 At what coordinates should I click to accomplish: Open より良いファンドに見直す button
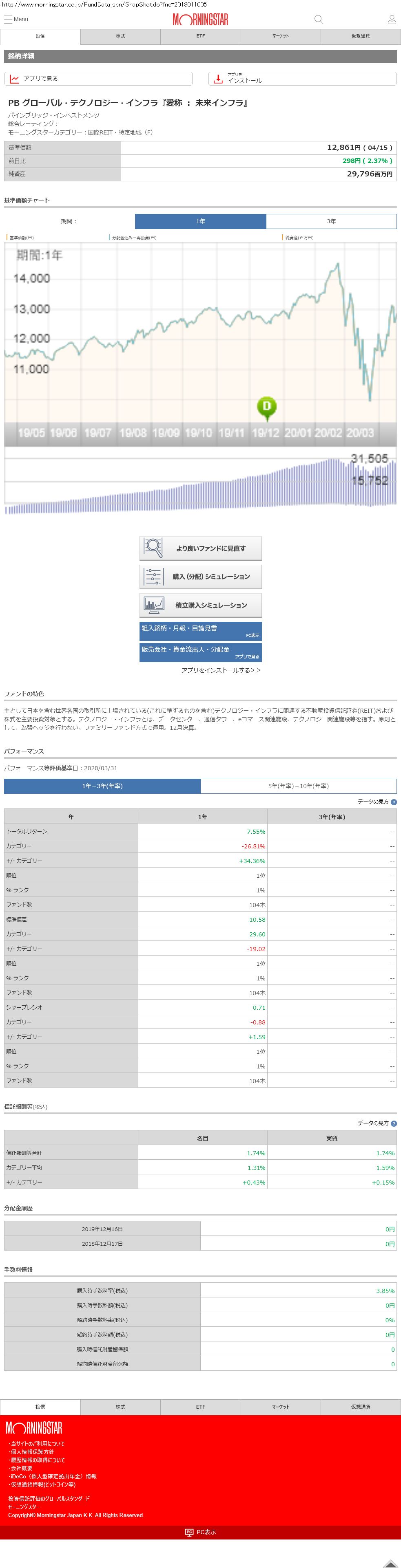tap(201, 548)
